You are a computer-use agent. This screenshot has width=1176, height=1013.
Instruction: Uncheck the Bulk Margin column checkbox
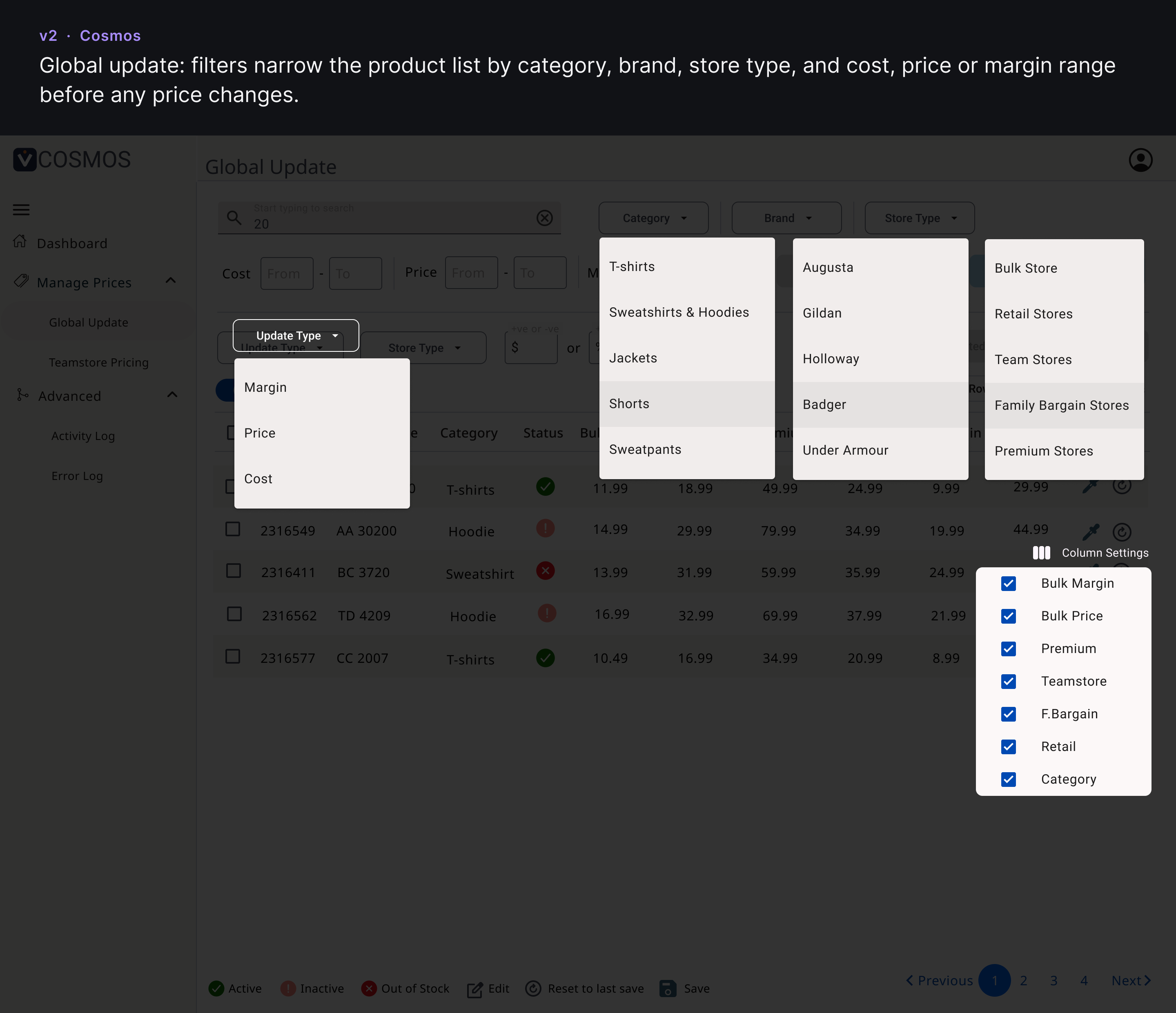pyautogui.click(x=1009, y=584)
